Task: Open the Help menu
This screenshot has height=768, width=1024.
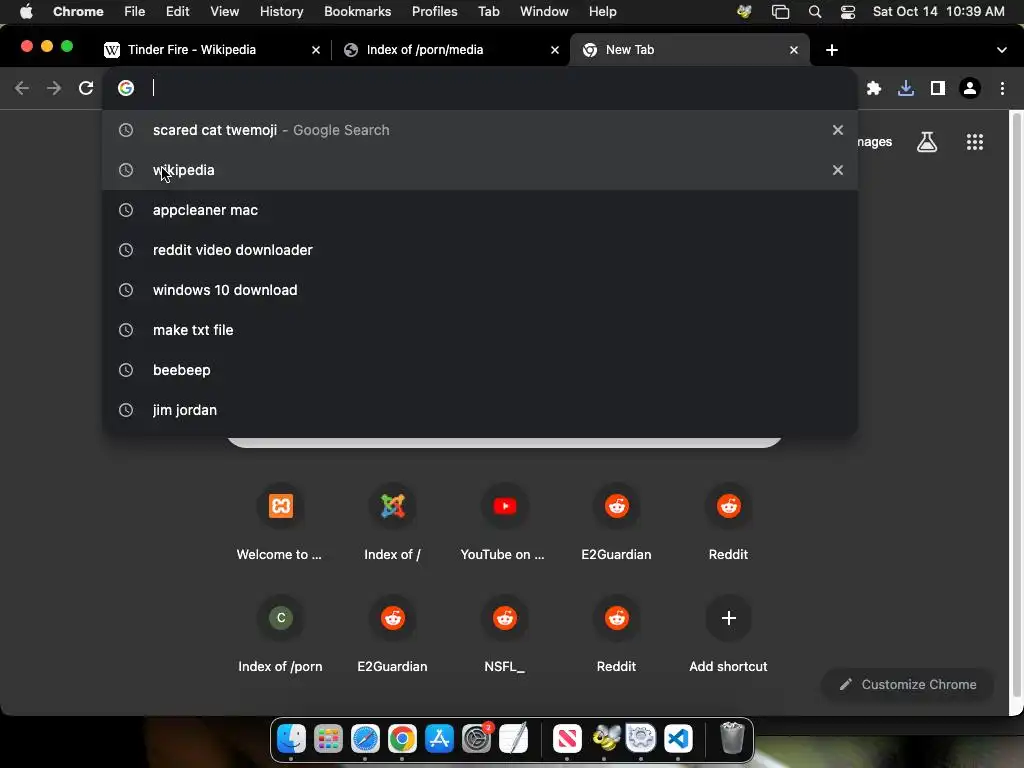Action: click(602, 12)
